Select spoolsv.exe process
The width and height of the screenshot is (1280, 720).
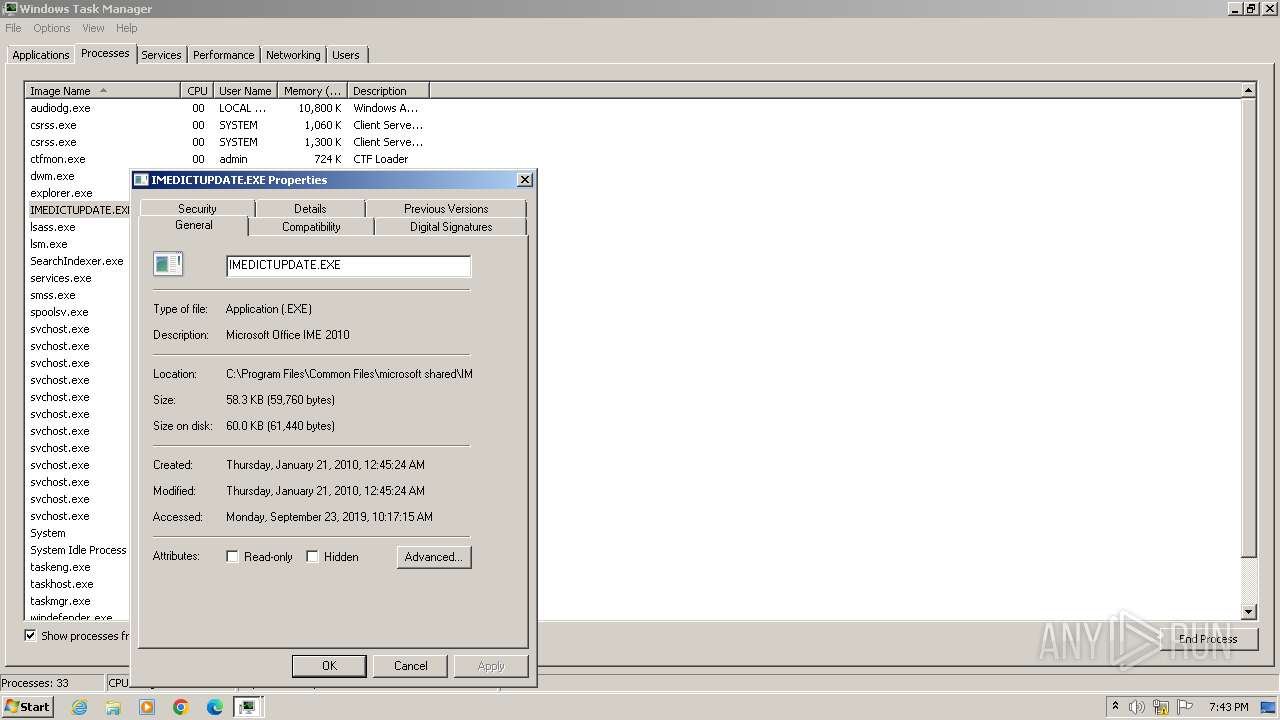(x=59, y=312)
